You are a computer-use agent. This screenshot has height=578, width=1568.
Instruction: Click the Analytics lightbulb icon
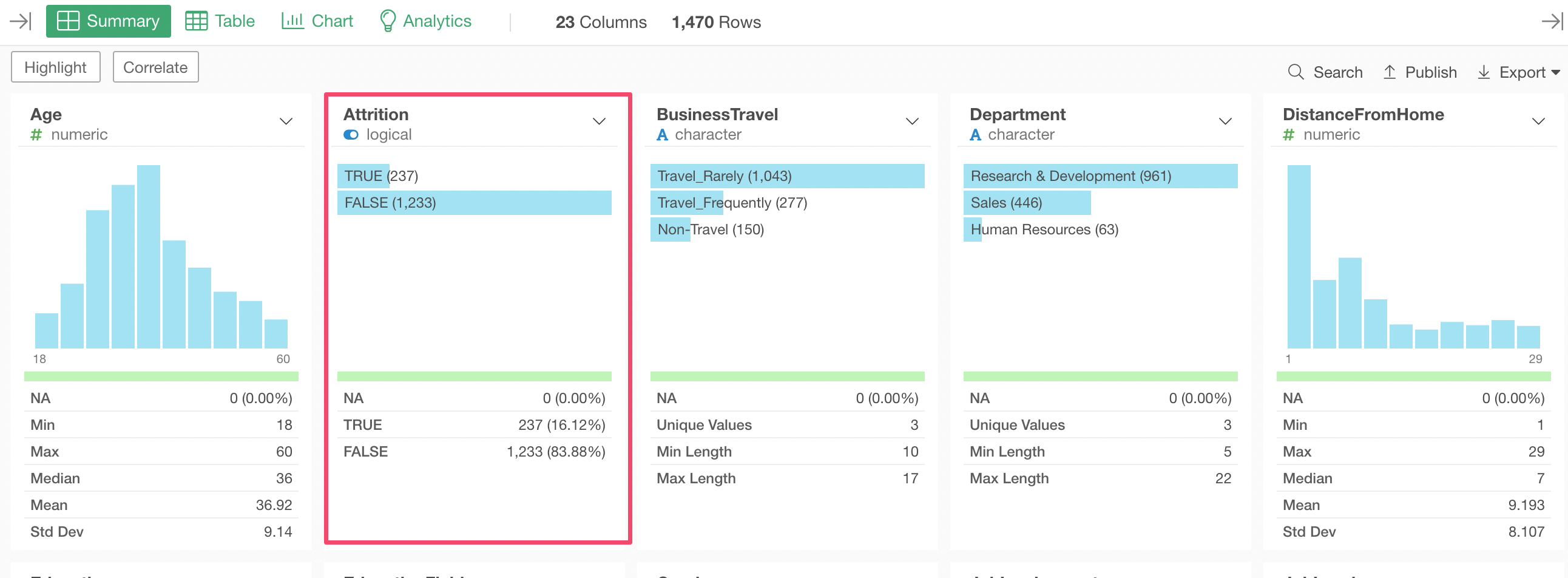click(387, 21)
